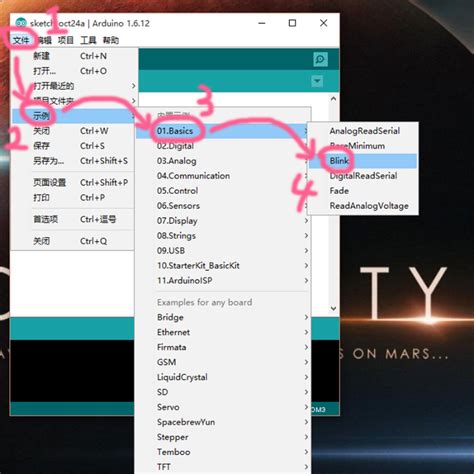474x474 pixels.
Task: Expand 08.Strings examples submenu
Action: [x=223, y=236]
